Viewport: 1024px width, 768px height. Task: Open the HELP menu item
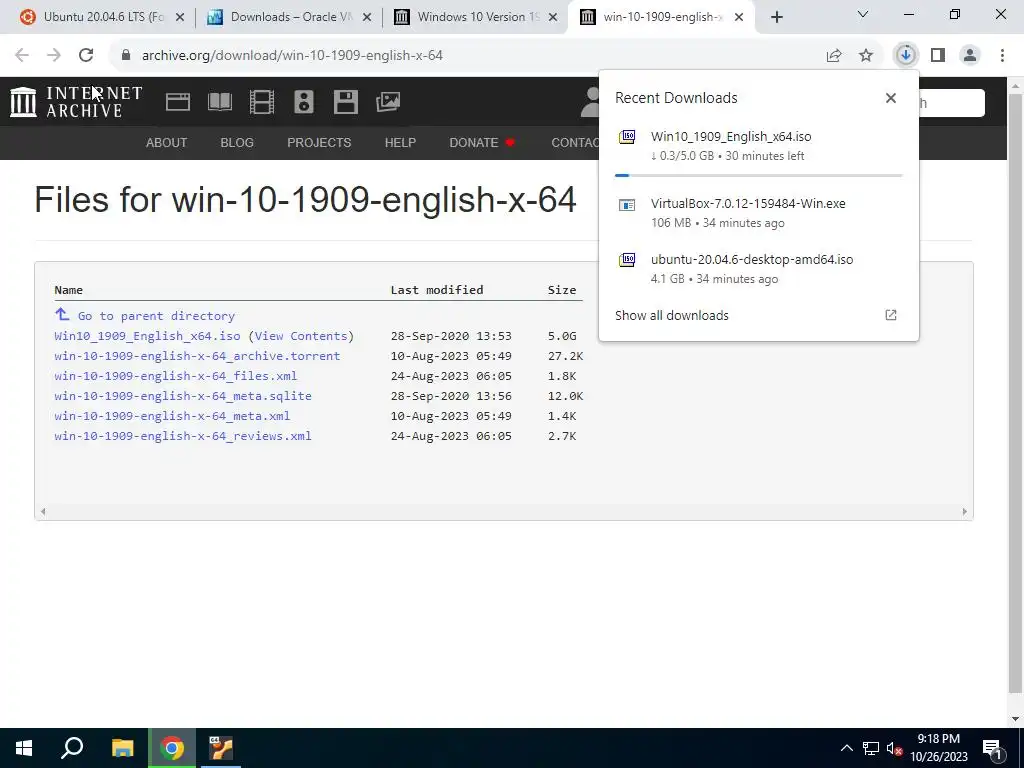click(400, 142)
